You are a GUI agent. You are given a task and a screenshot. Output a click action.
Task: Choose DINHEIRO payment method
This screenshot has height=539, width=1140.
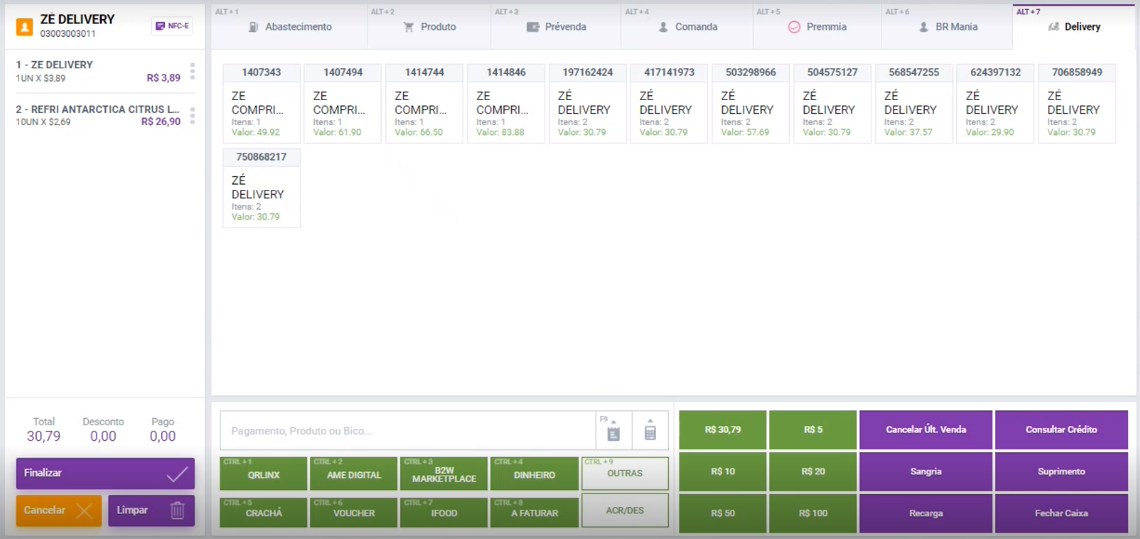tap(534, 474)
